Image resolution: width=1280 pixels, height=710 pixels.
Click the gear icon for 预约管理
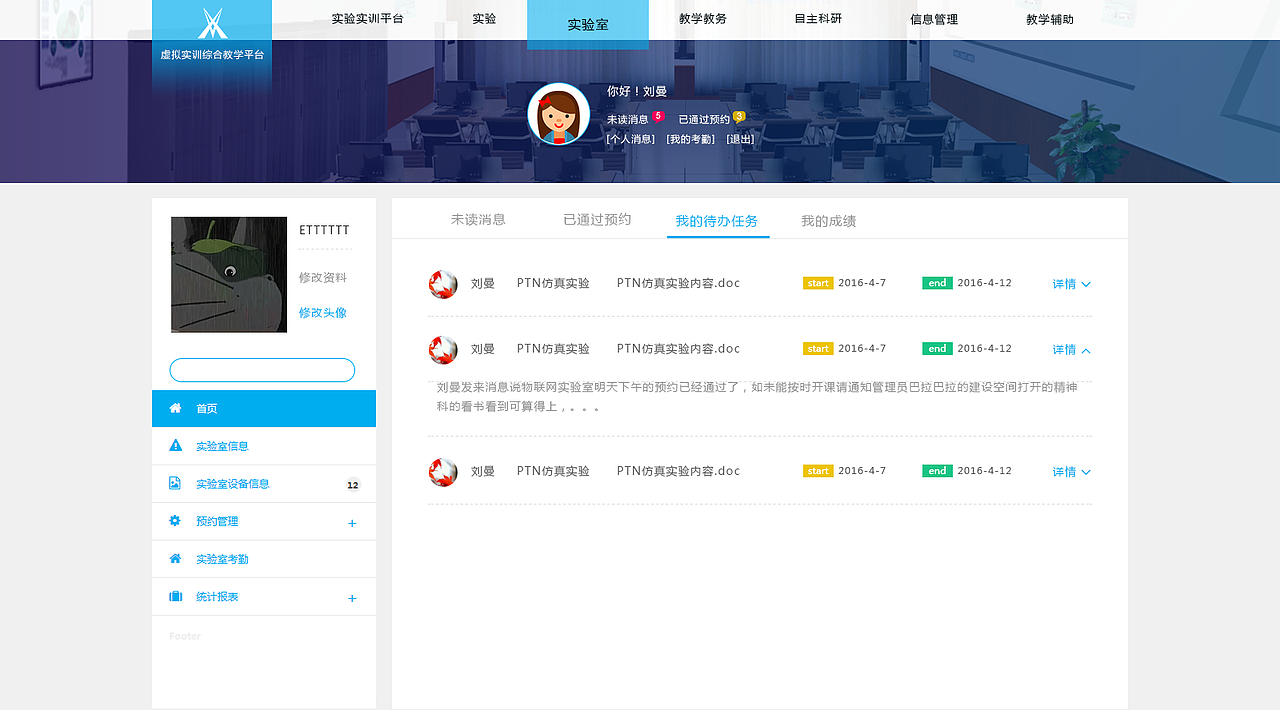tap(175, 521)
